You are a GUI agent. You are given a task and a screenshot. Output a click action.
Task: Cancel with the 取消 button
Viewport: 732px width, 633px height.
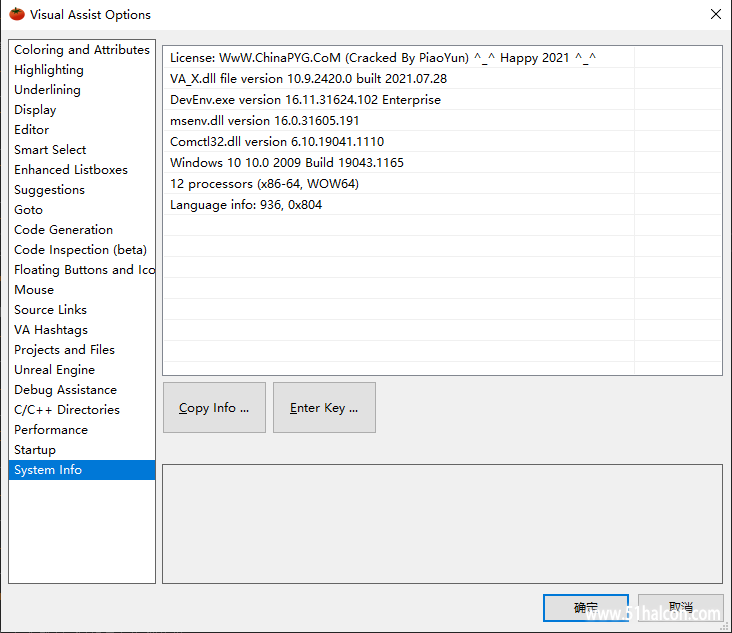pos(681,607)
